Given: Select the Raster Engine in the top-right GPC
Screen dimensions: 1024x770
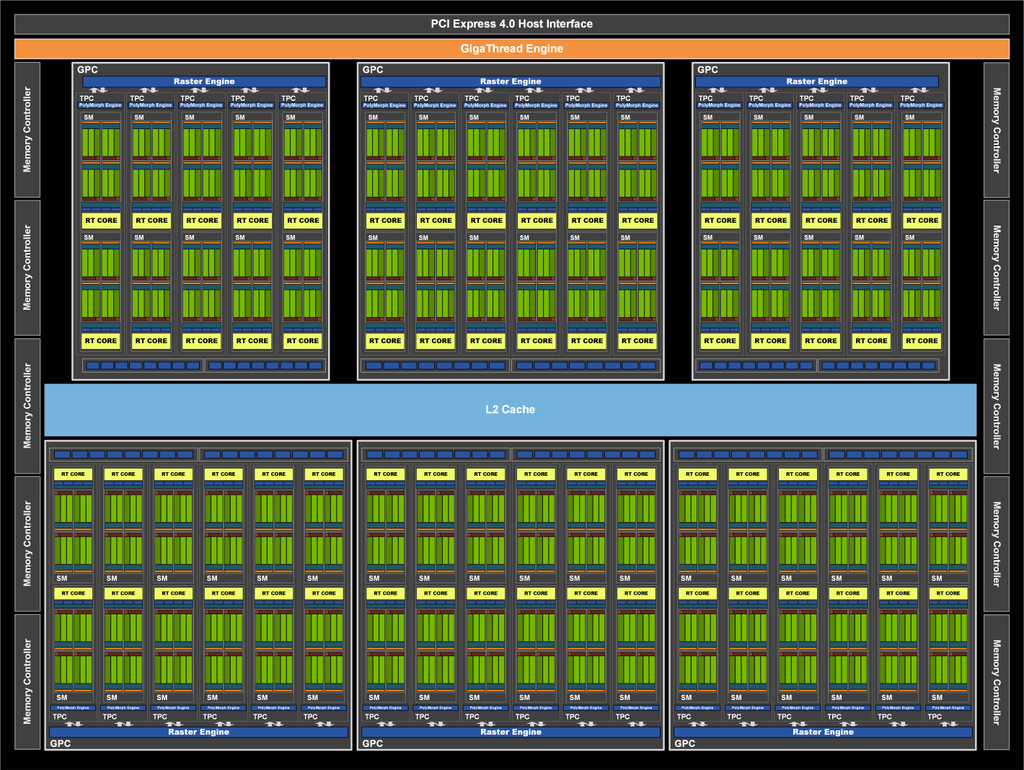Looking at the screenshot, I should pyautogui.click(x=816, y=82).
